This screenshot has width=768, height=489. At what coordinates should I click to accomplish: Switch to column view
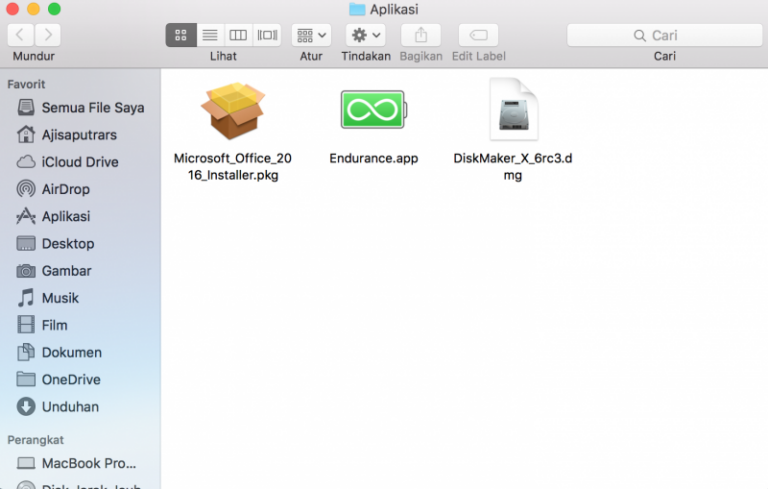(x=239, y=35)
